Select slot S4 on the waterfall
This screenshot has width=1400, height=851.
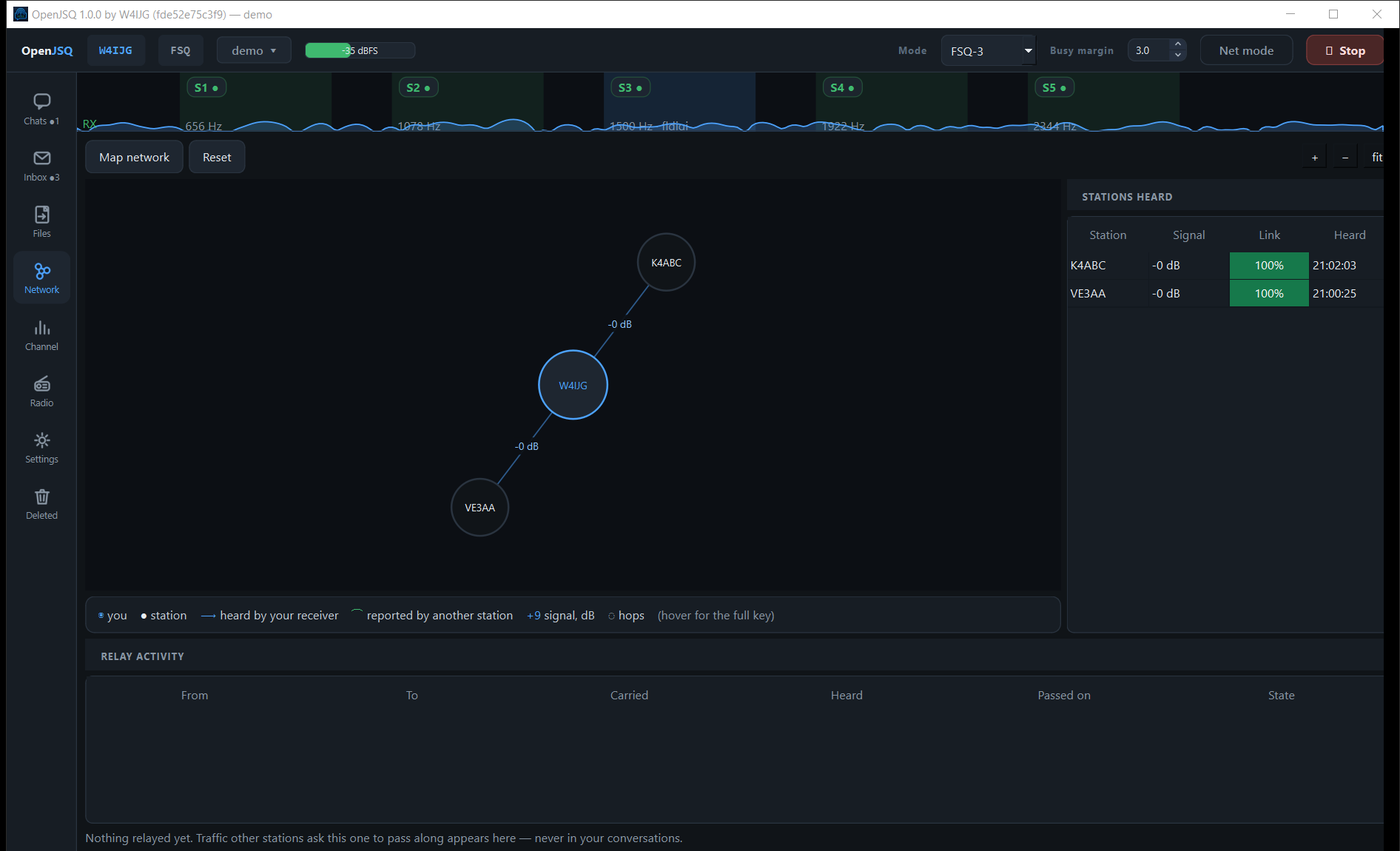843,88
